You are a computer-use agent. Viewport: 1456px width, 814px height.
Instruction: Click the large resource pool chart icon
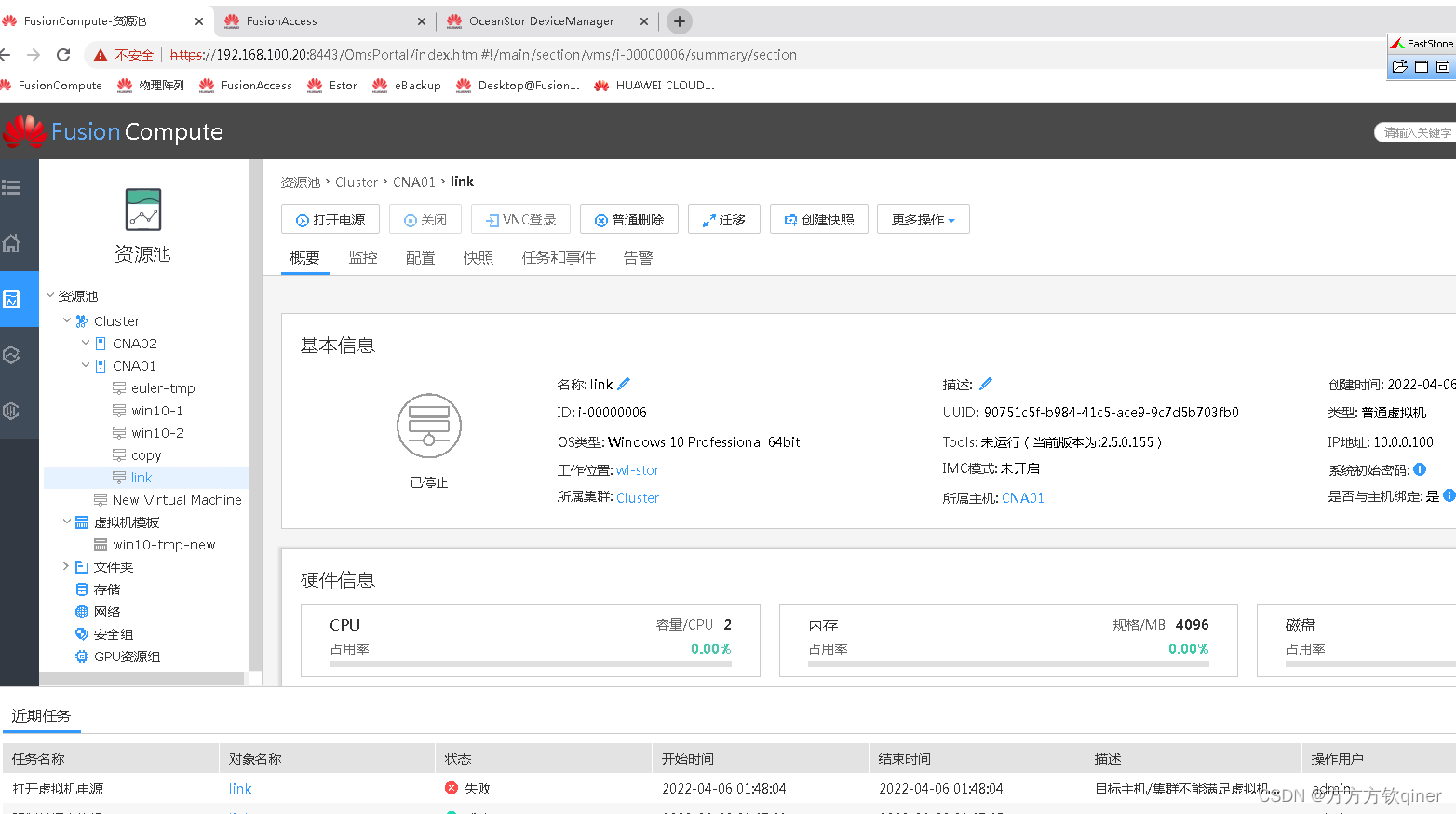tap(143, 210)
